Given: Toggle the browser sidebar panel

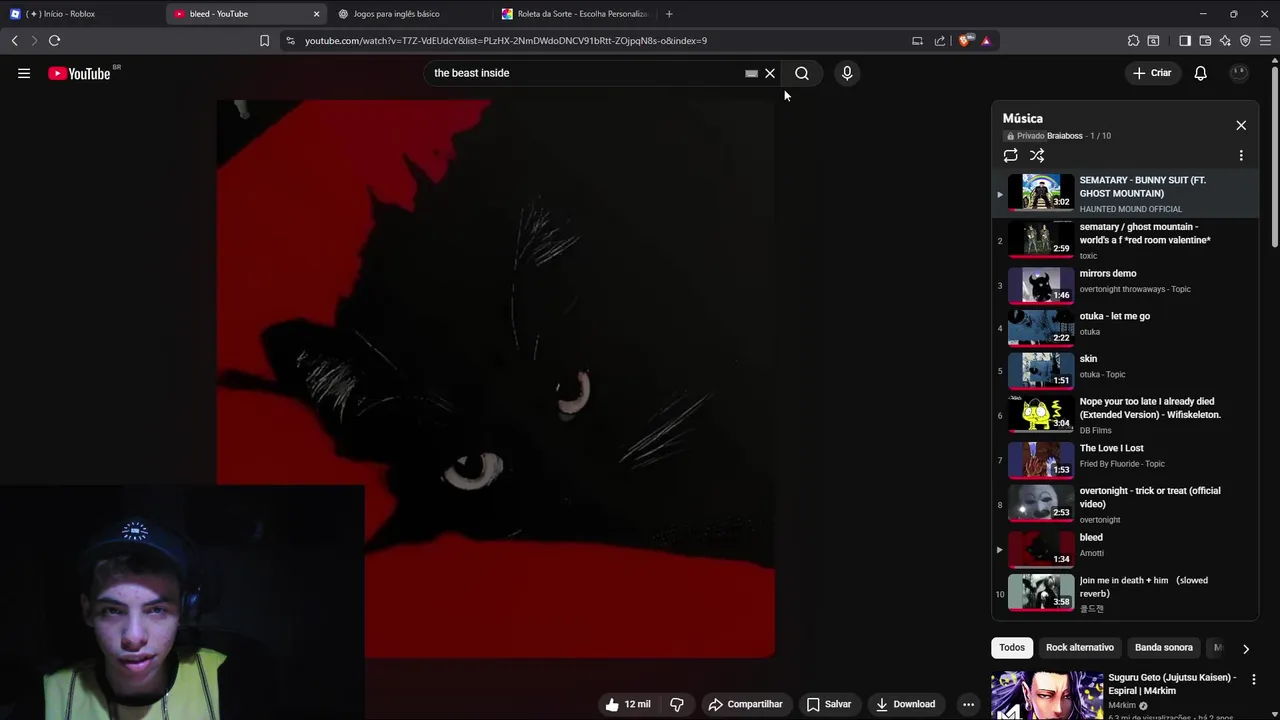Looking at the screenshot, I should [1185, 41].
